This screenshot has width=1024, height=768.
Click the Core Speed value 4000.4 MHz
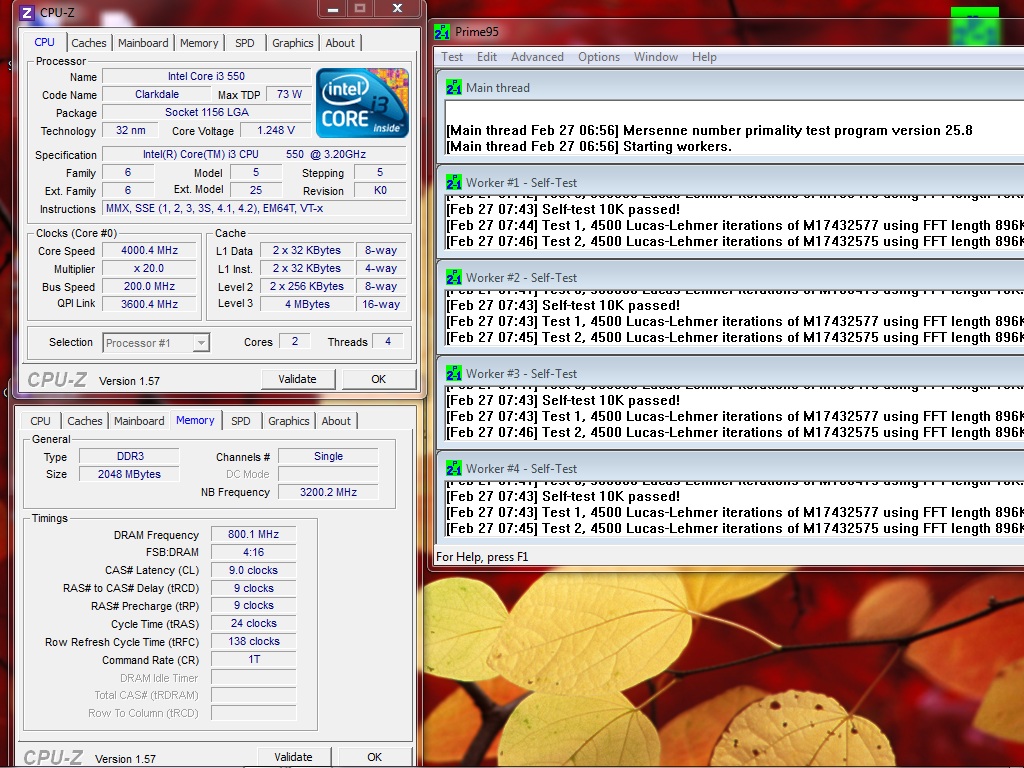[150, 250]
